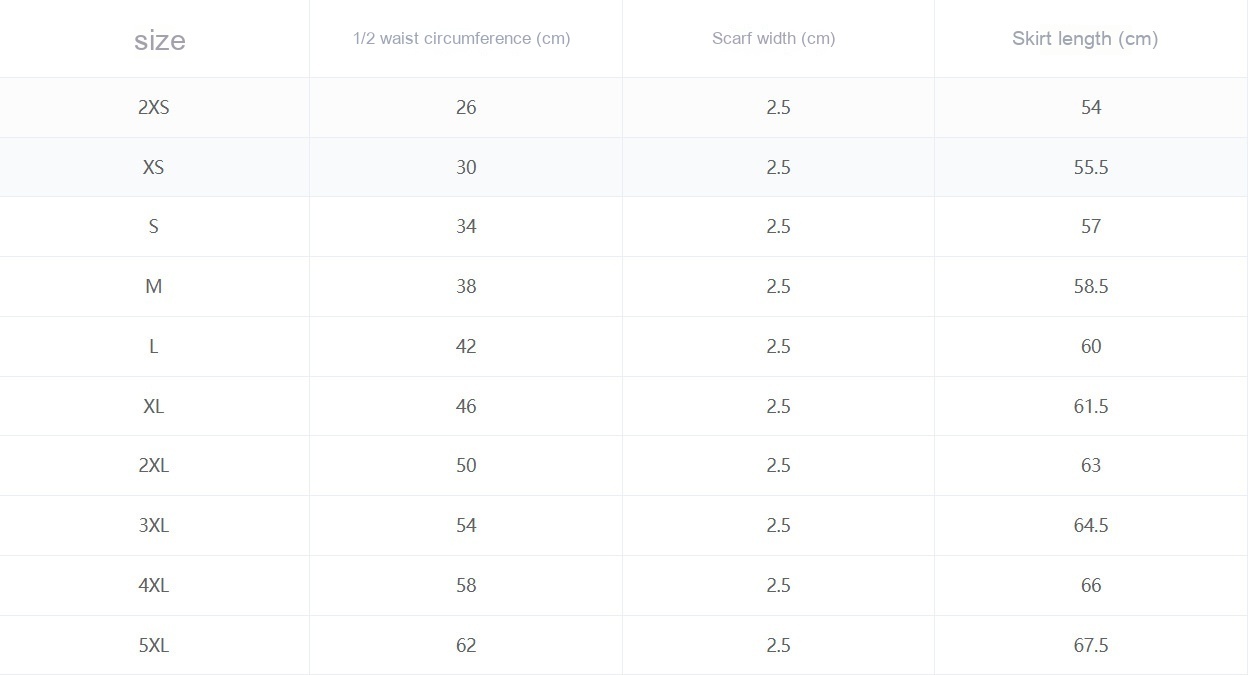Select the "Skirt length (cm)" column header

1085,39
